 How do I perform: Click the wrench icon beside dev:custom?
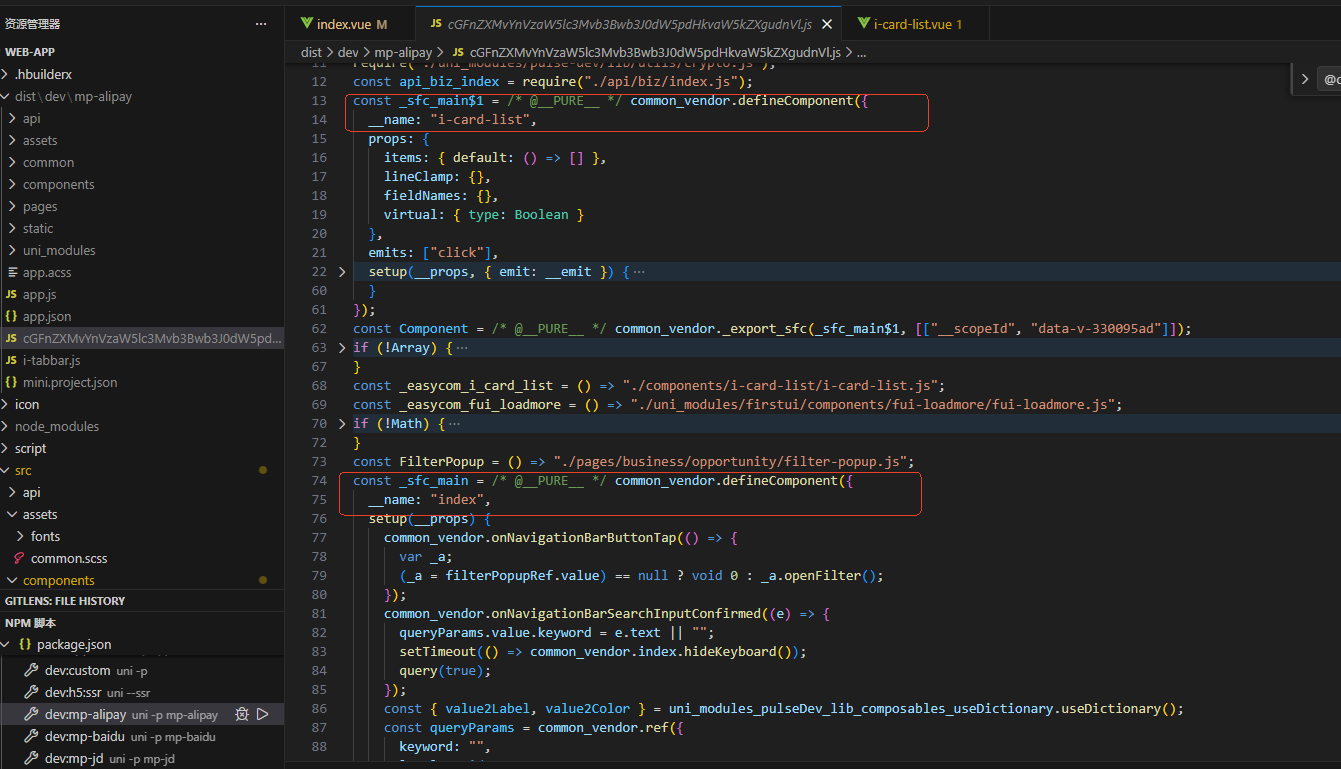31,670
